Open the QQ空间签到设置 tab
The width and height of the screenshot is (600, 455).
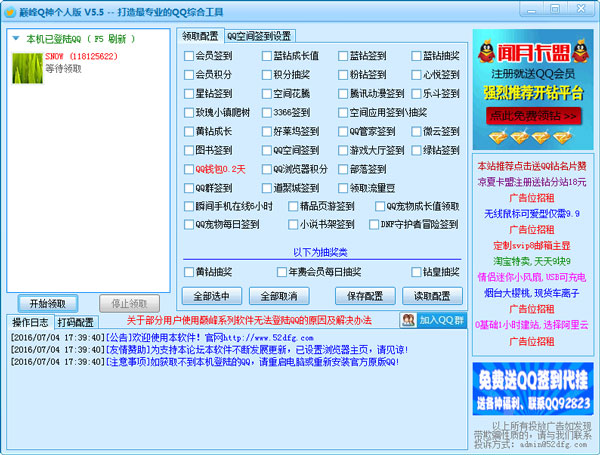coord(259,36)
